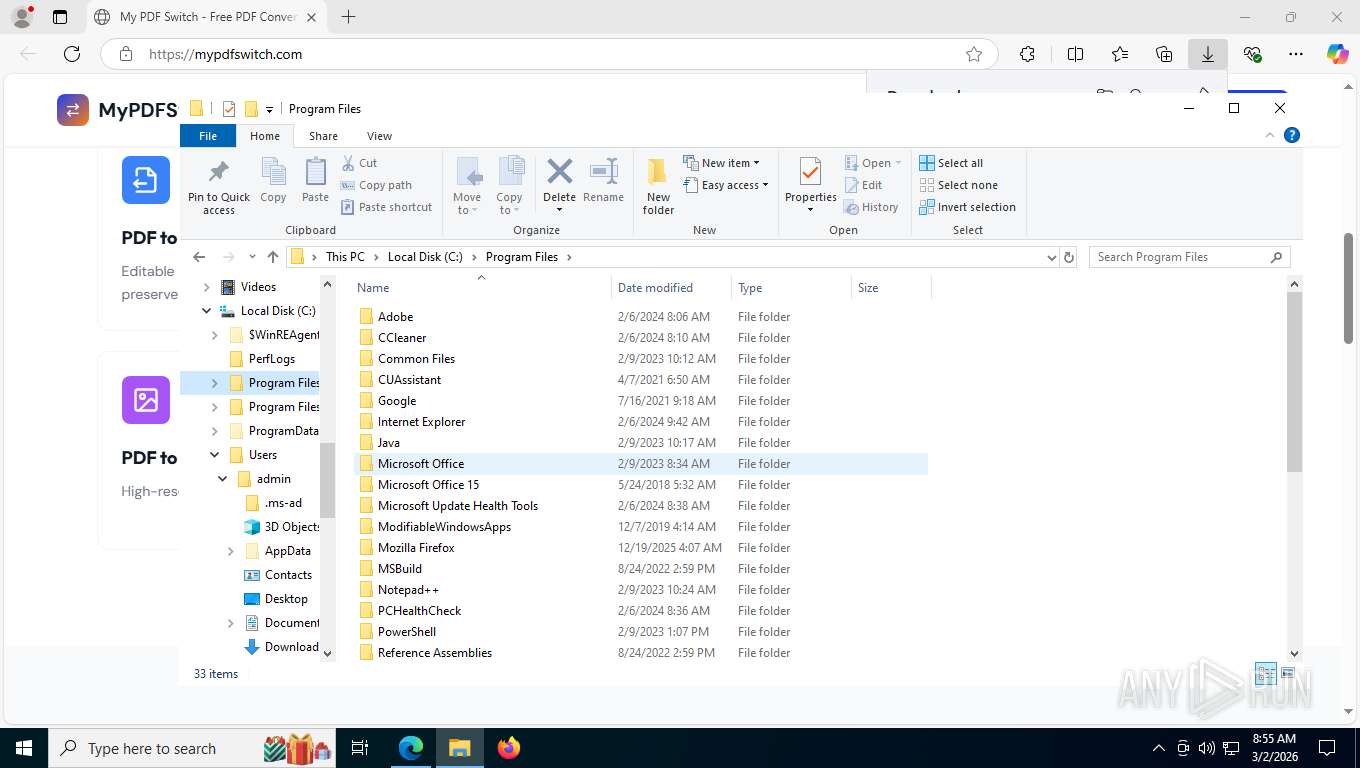Viewport: 1360px width, 768px height.
Task: Switch to details view icon in status bar
Action: [1265, 673]
